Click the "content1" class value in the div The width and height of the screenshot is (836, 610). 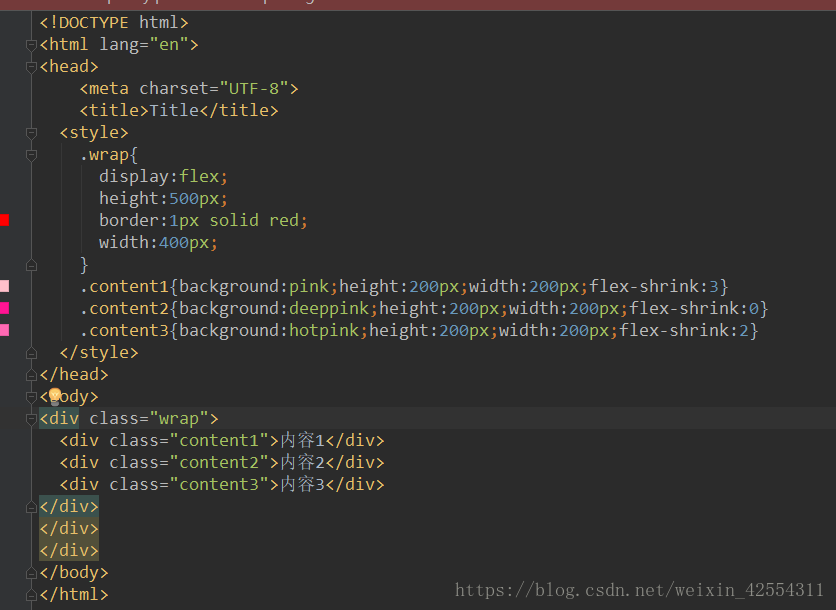pos(219,440)
